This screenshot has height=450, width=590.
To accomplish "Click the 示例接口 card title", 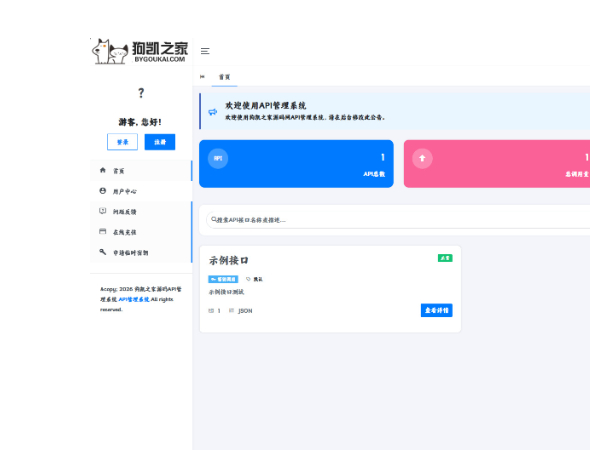I will (x=228, y=260).
